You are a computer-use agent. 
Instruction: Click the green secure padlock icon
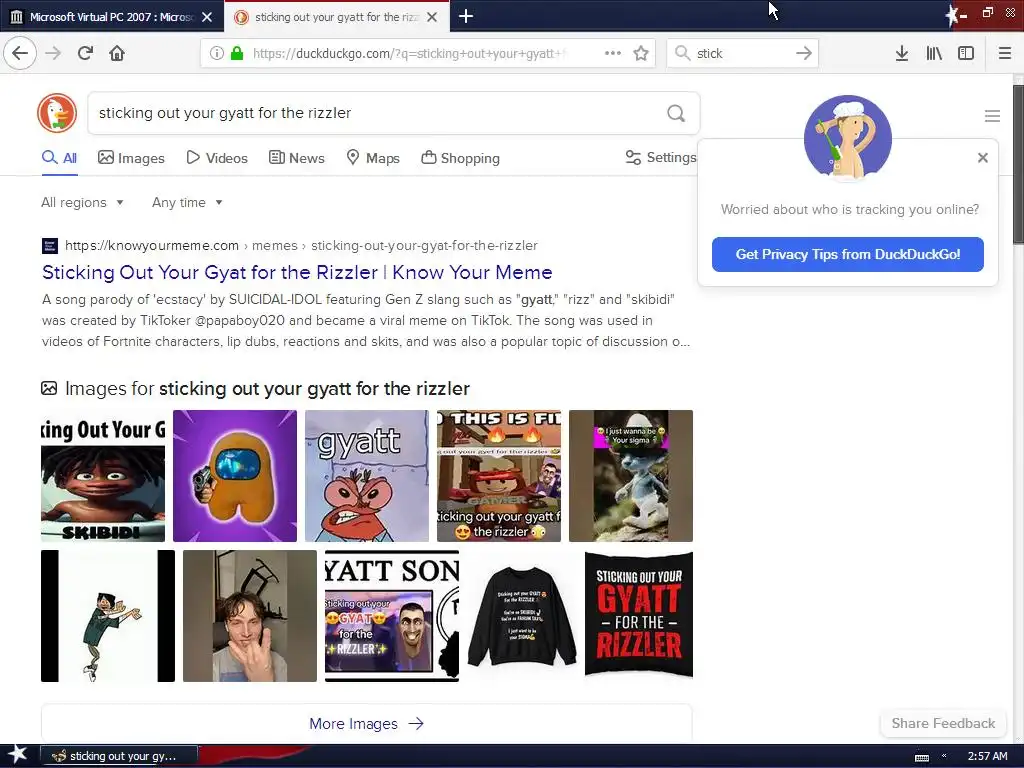(x=238, y=54)
